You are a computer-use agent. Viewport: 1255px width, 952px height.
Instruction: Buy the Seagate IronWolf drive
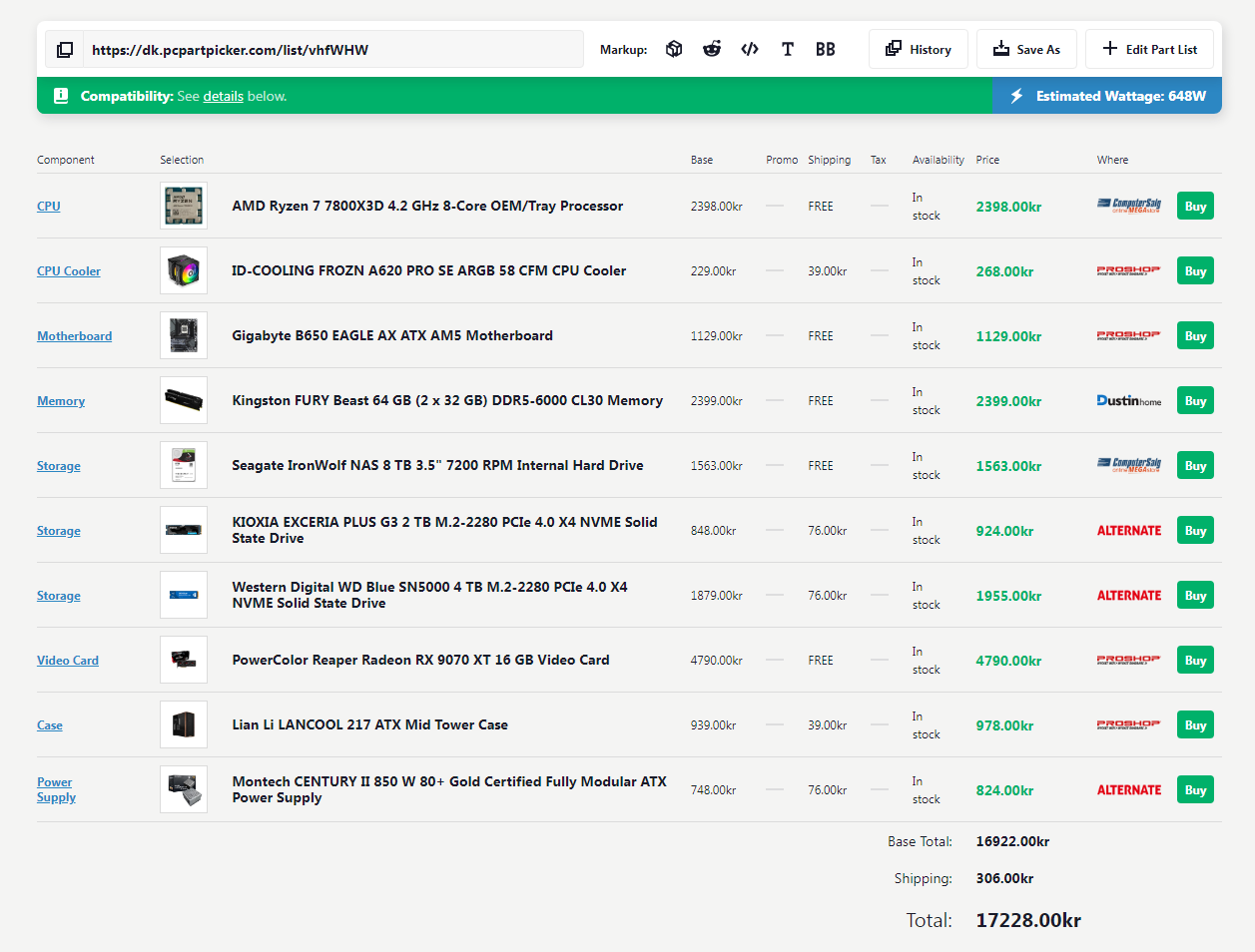[x=1195, y=465]
